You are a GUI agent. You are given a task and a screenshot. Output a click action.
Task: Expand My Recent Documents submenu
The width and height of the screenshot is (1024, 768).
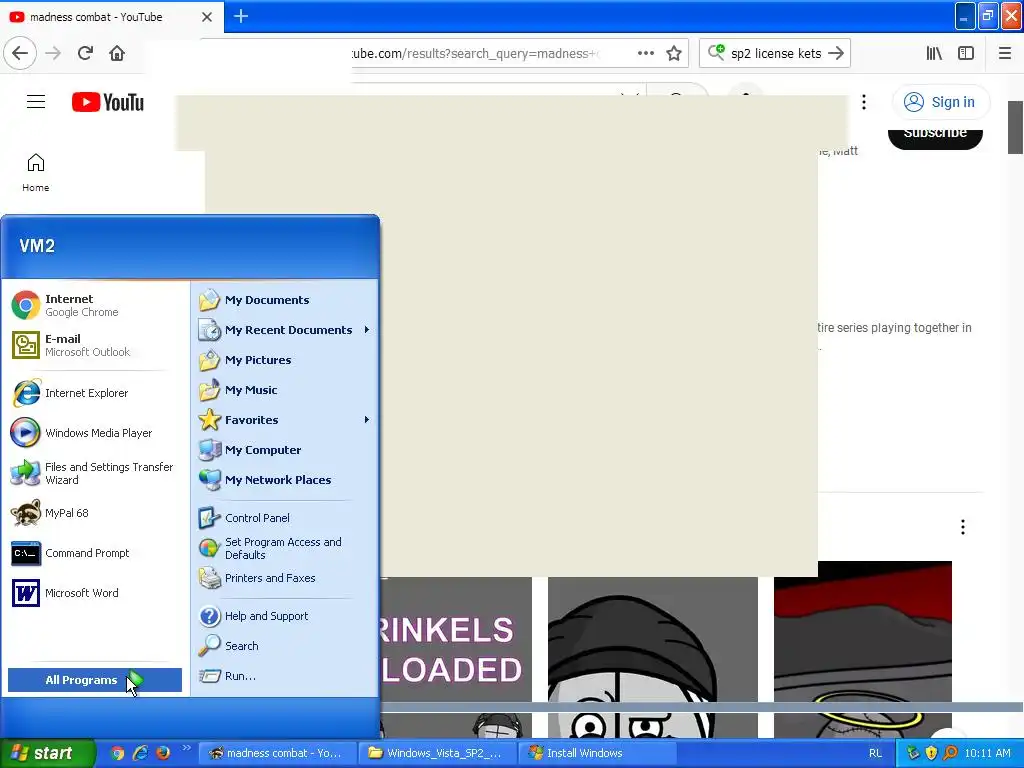coord(285,330)
